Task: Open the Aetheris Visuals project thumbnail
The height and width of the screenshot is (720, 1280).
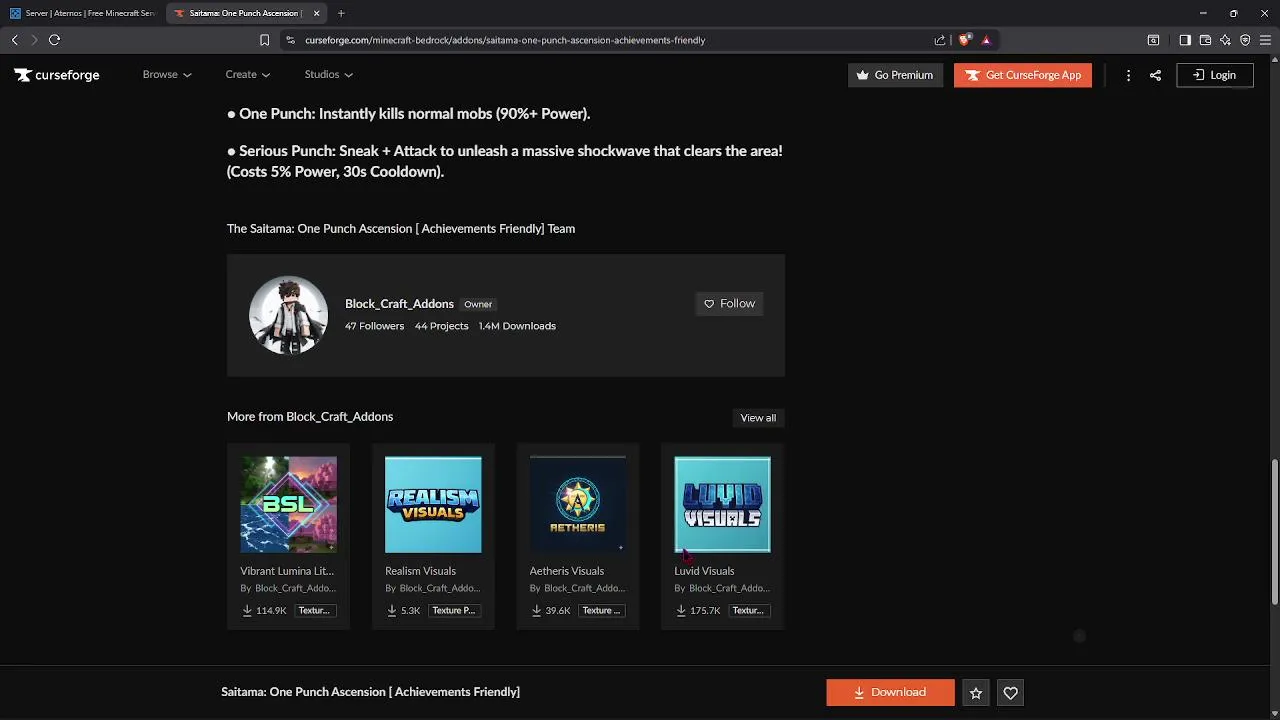Action: click(x=578, y=505)
